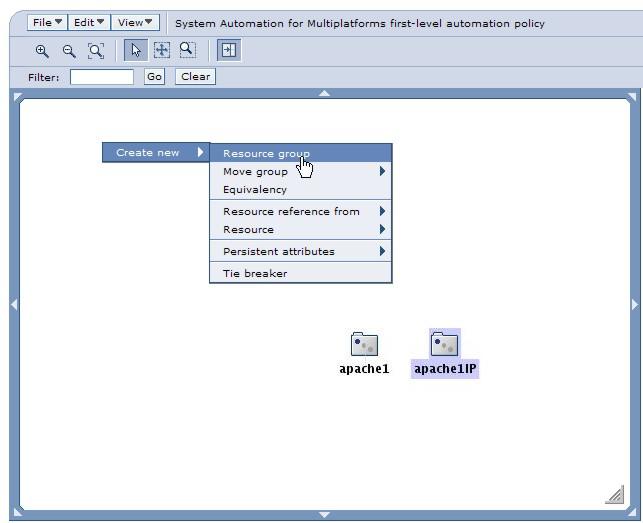643x523 pixels.
Task: Click the zoom in magnifier icon
Action: (x=42, y=51)
